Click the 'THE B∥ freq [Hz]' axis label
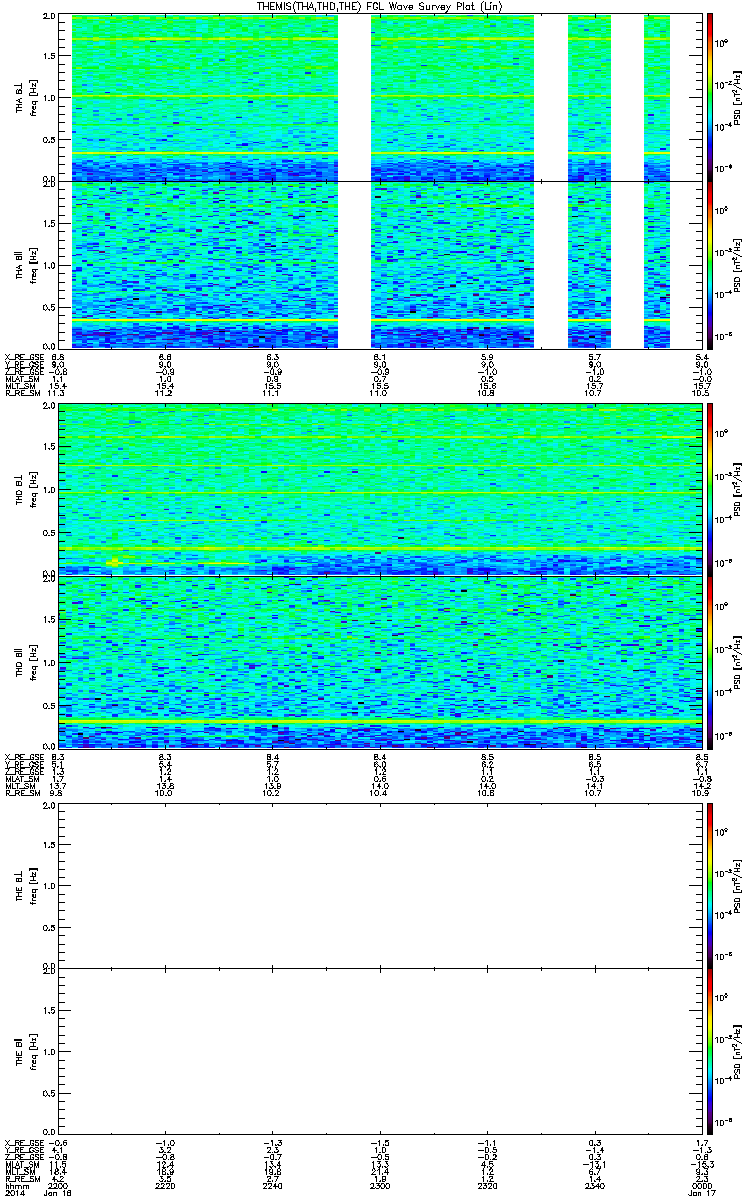The width and height of the screenshot is (750, 1200). click(24, 1052)
